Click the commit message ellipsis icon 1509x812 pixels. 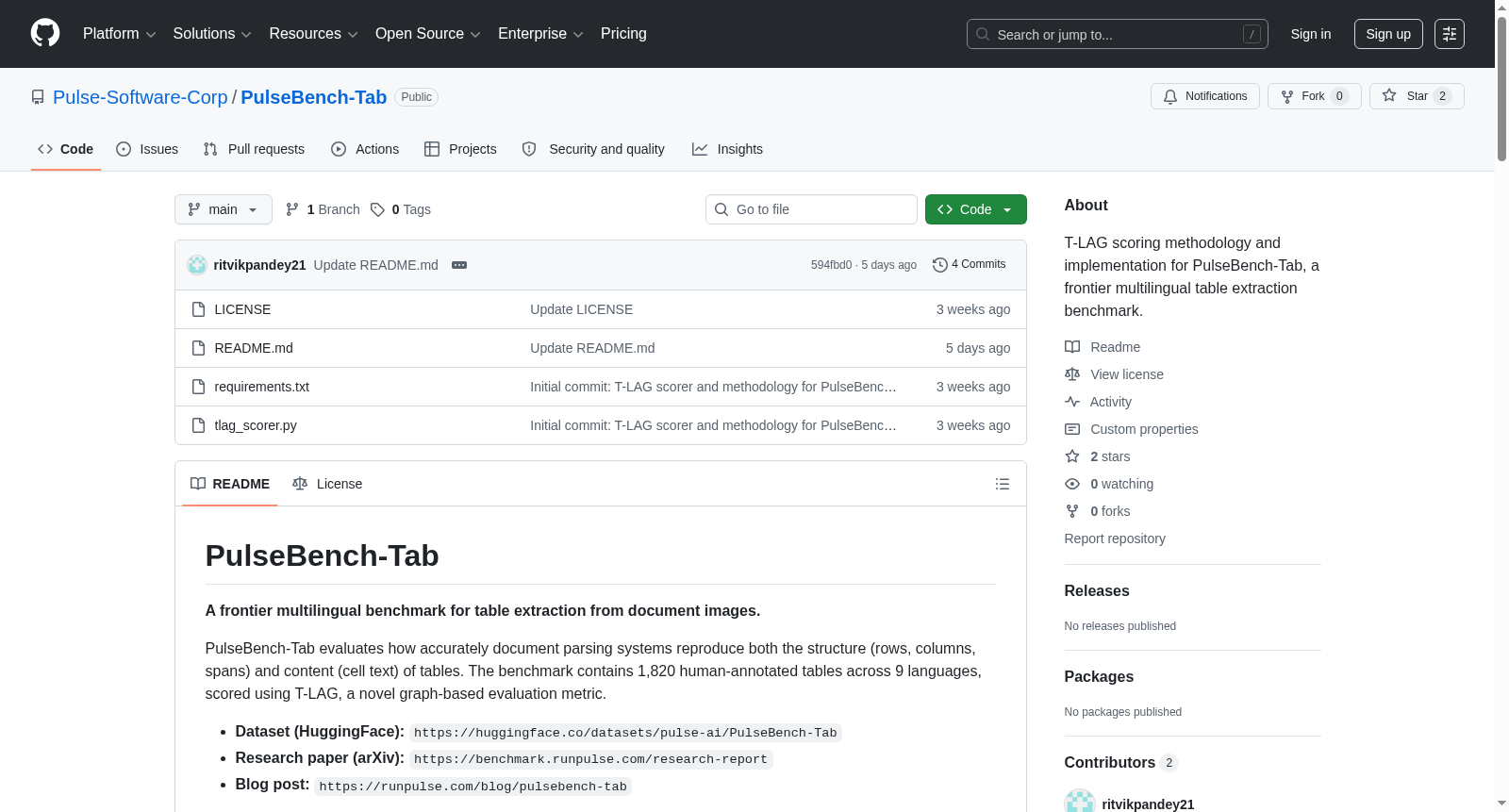(x=459, y=265)
